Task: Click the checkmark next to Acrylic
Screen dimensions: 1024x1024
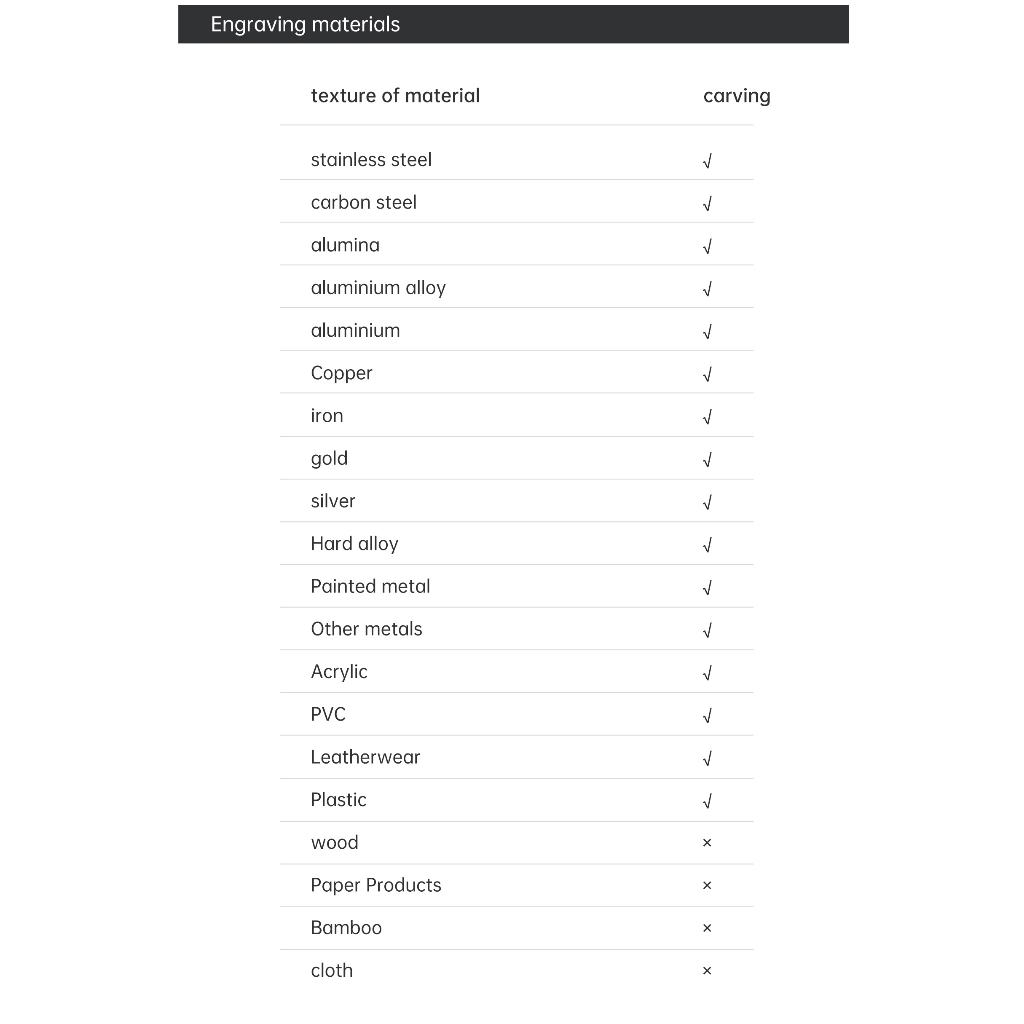Action: 707,673
